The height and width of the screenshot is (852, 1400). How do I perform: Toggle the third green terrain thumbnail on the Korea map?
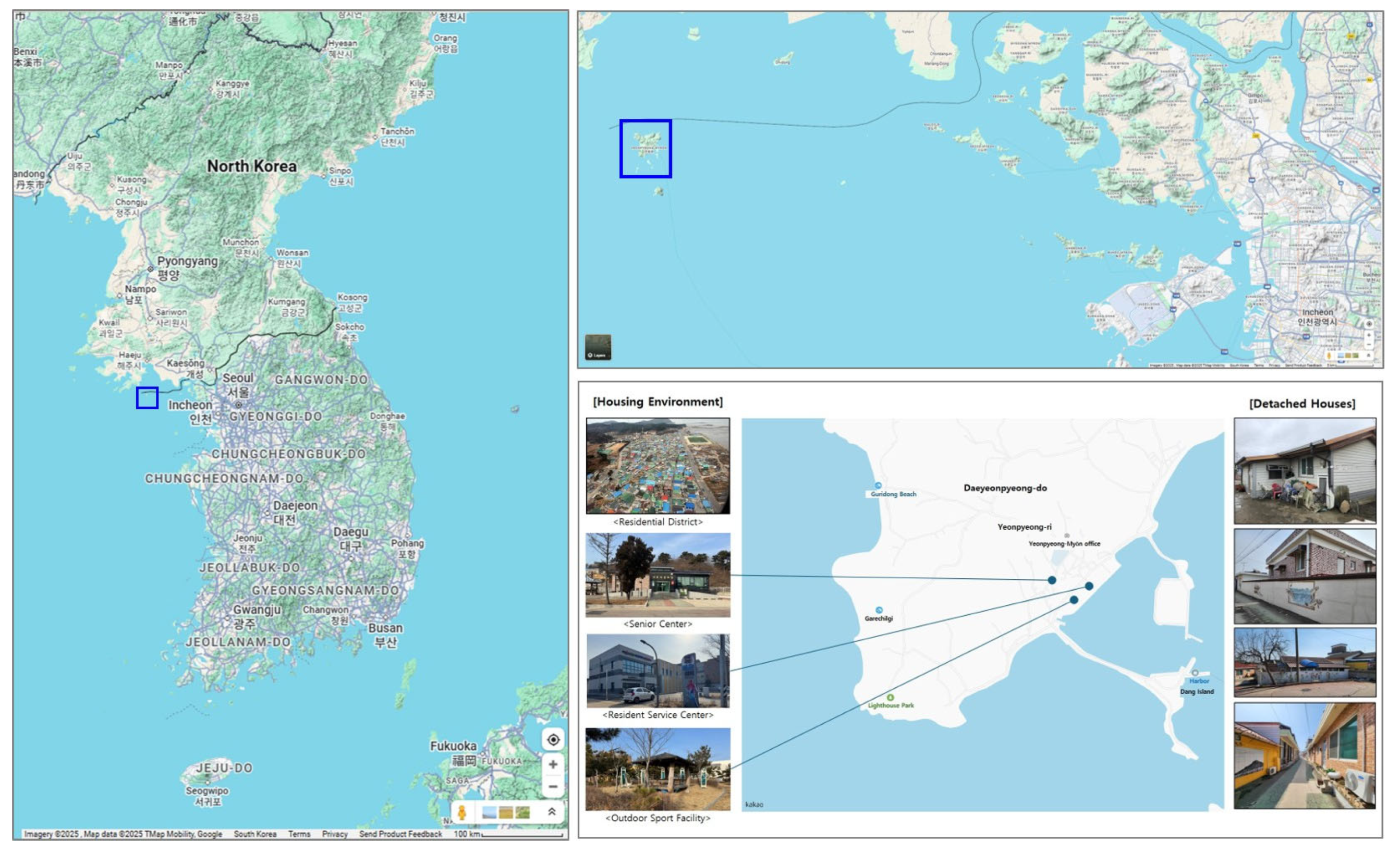click(523, 813)
